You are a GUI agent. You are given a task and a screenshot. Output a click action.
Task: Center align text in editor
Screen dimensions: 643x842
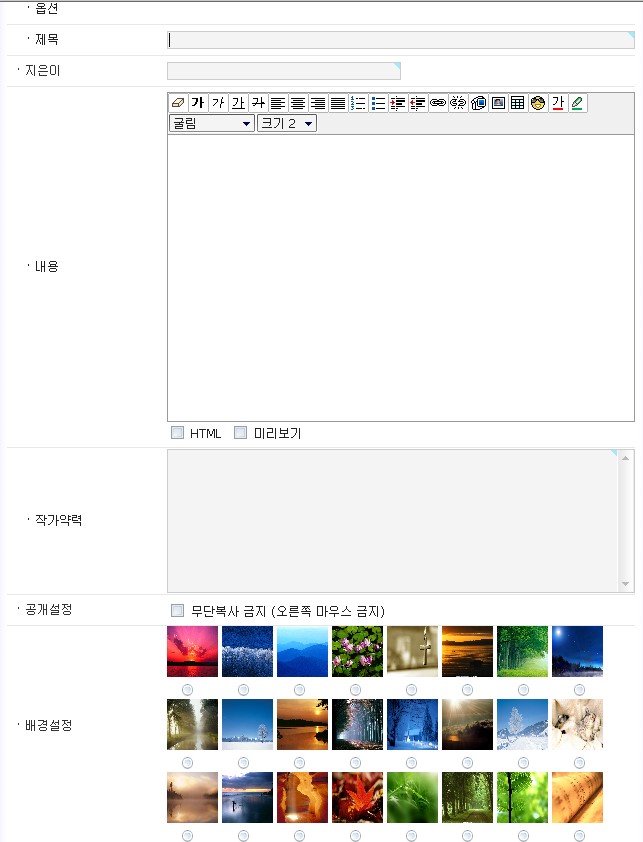[x=298, y=103]
